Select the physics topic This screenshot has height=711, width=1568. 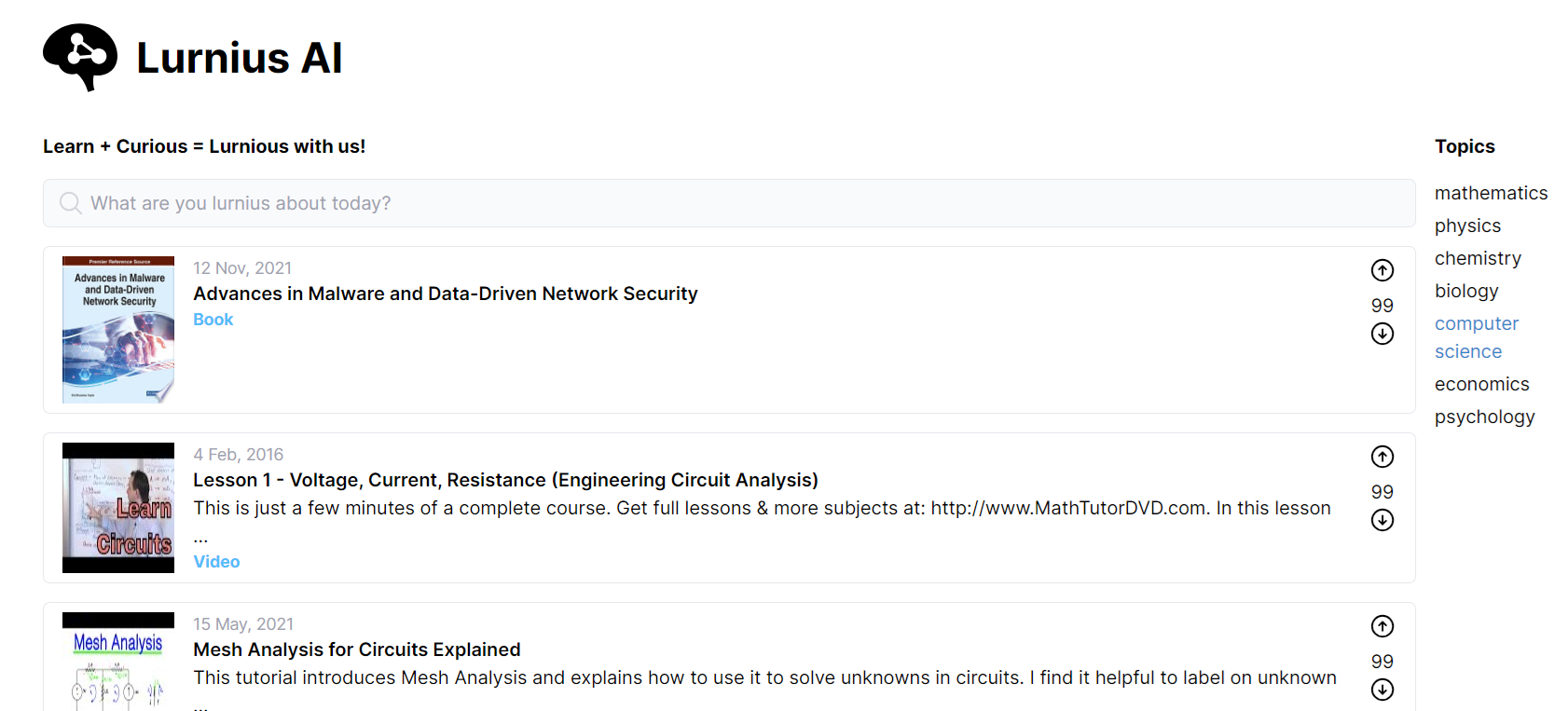[x=1467, y=226]
